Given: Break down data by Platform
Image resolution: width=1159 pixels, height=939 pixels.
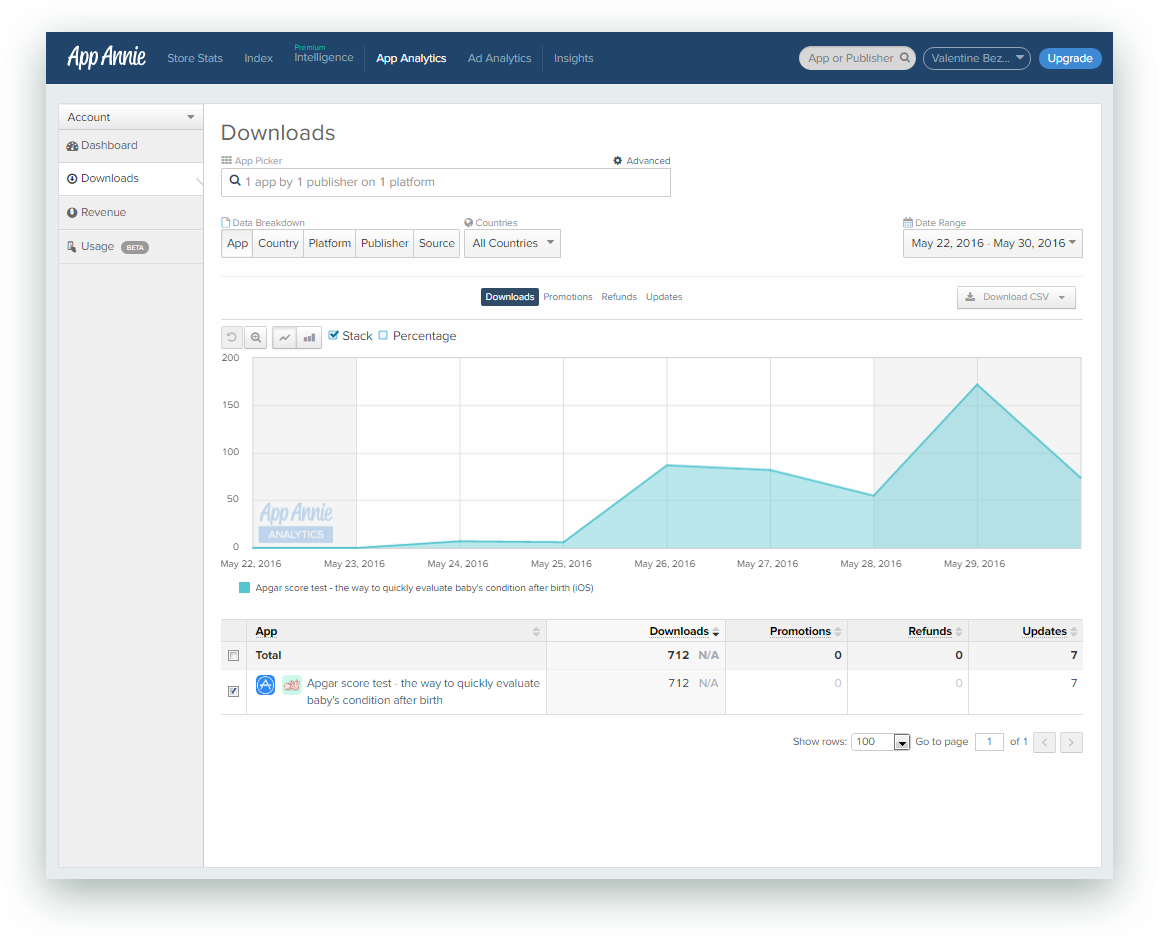Looking at the screenshot, I should pyautogui.click(x=330, y=243).
